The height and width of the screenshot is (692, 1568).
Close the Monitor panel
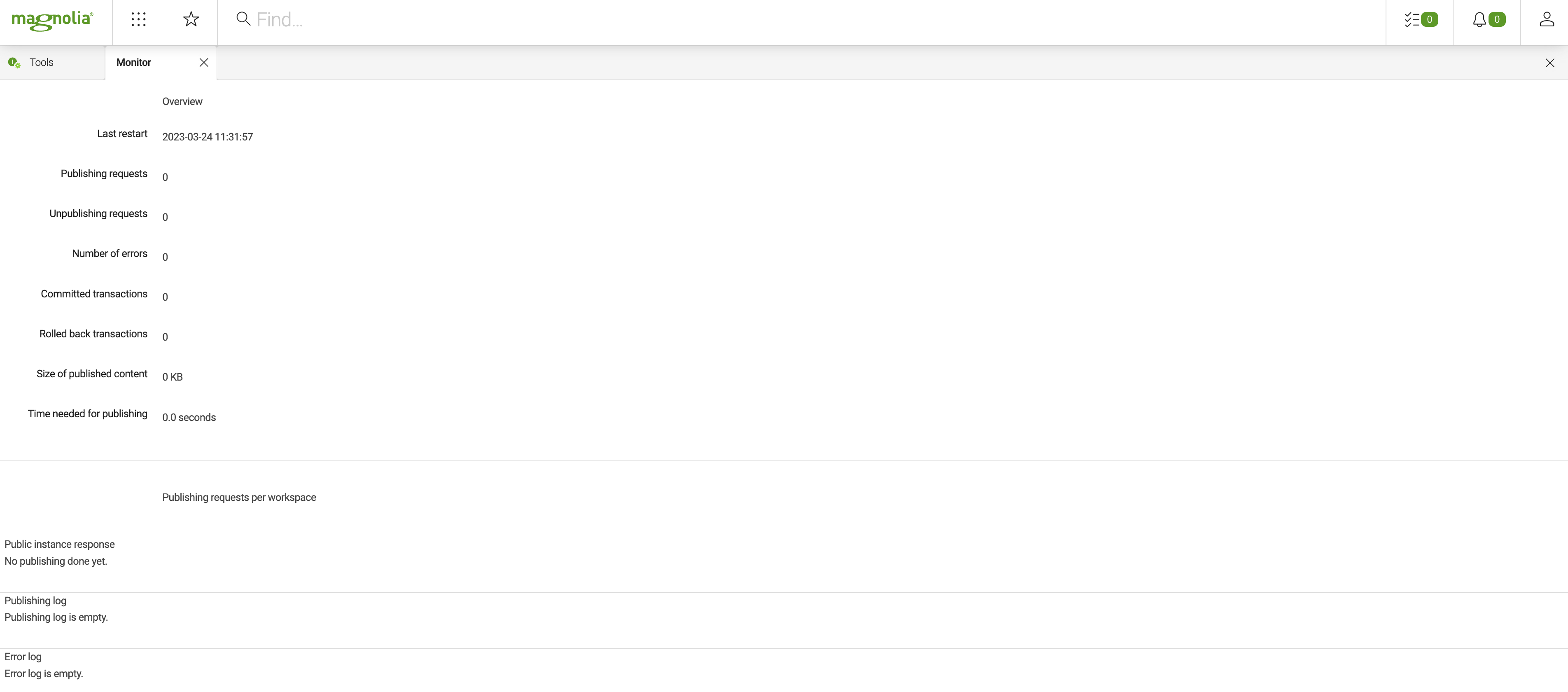pyautogui.click(x=204, y=62)
